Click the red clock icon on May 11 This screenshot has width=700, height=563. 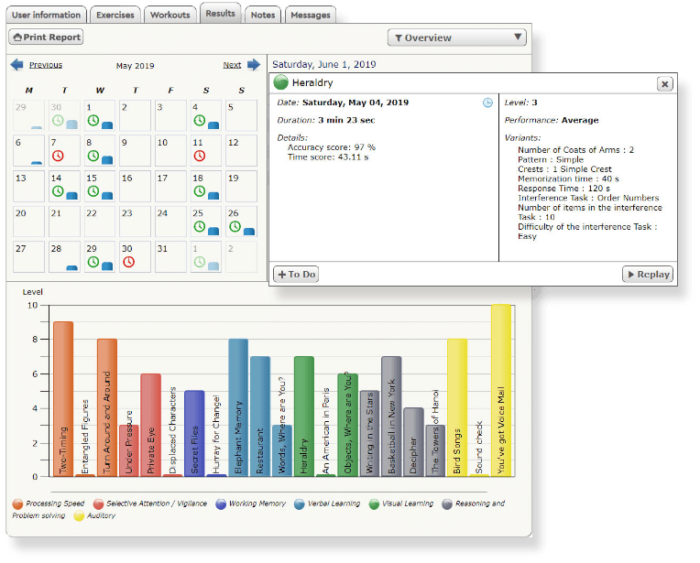199,156
